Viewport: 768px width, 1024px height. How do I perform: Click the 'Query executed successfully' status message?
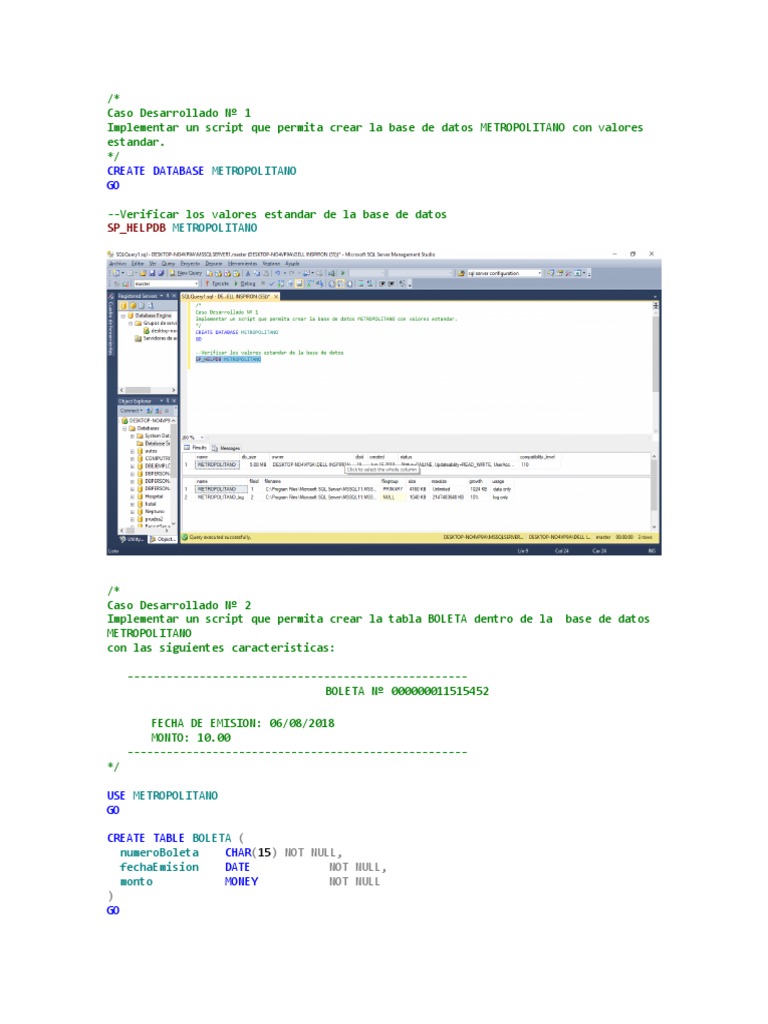click(219, 537)
